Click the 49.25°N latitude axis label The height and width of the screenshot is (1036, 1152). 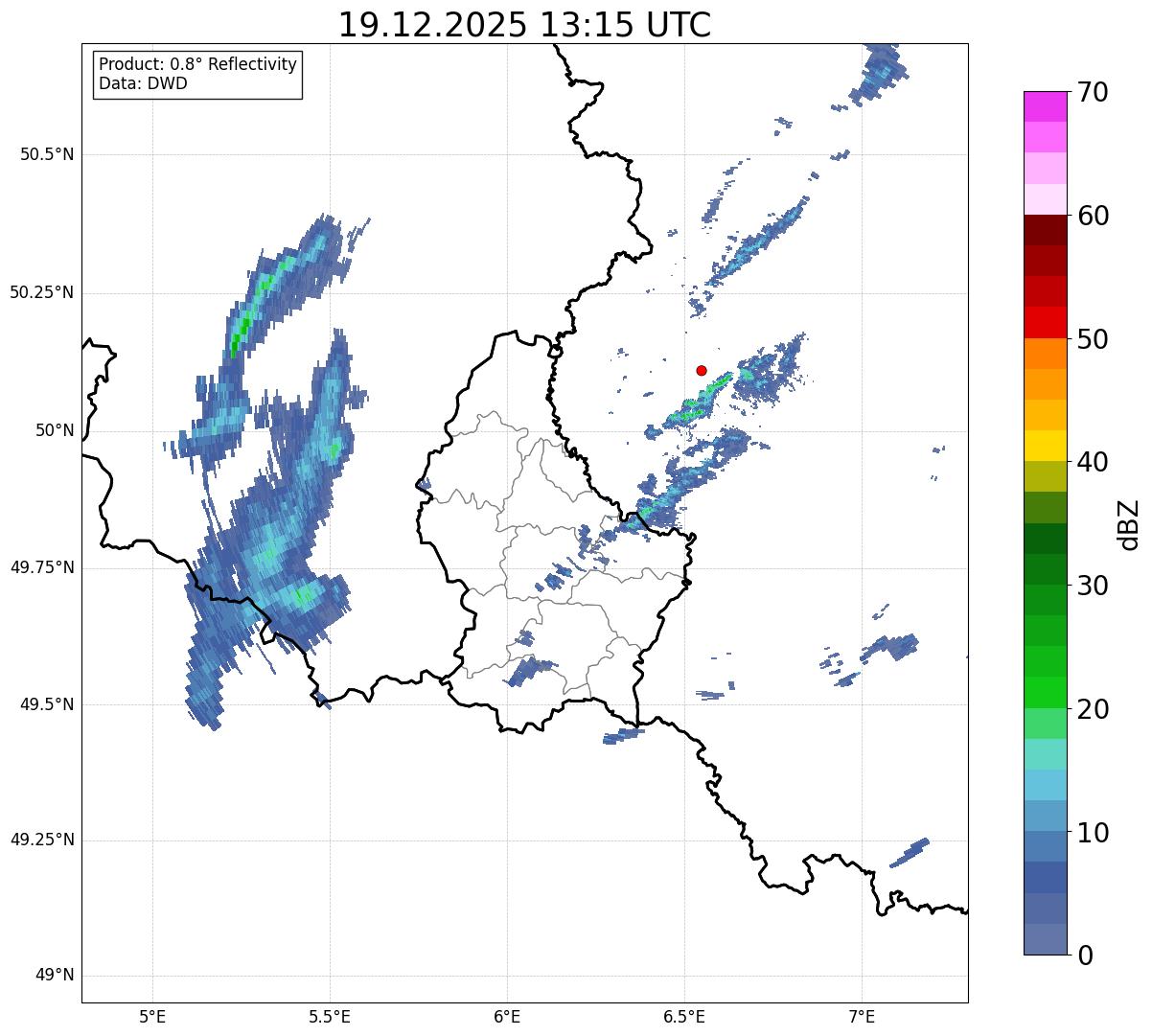pos(41,840)
